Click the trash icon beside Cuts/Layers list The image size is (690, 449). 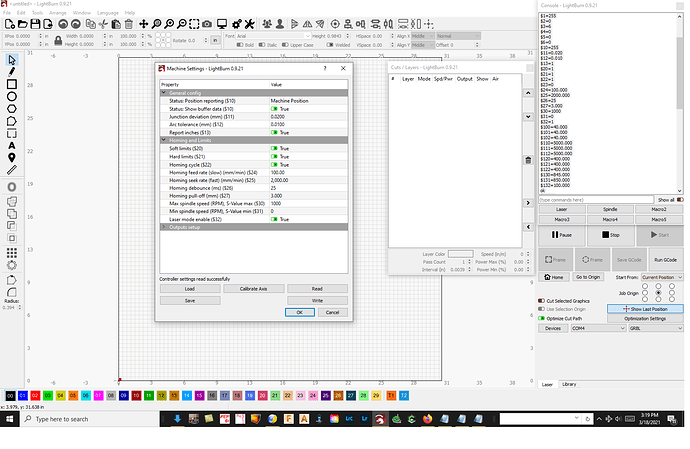[x=528, y=160]
